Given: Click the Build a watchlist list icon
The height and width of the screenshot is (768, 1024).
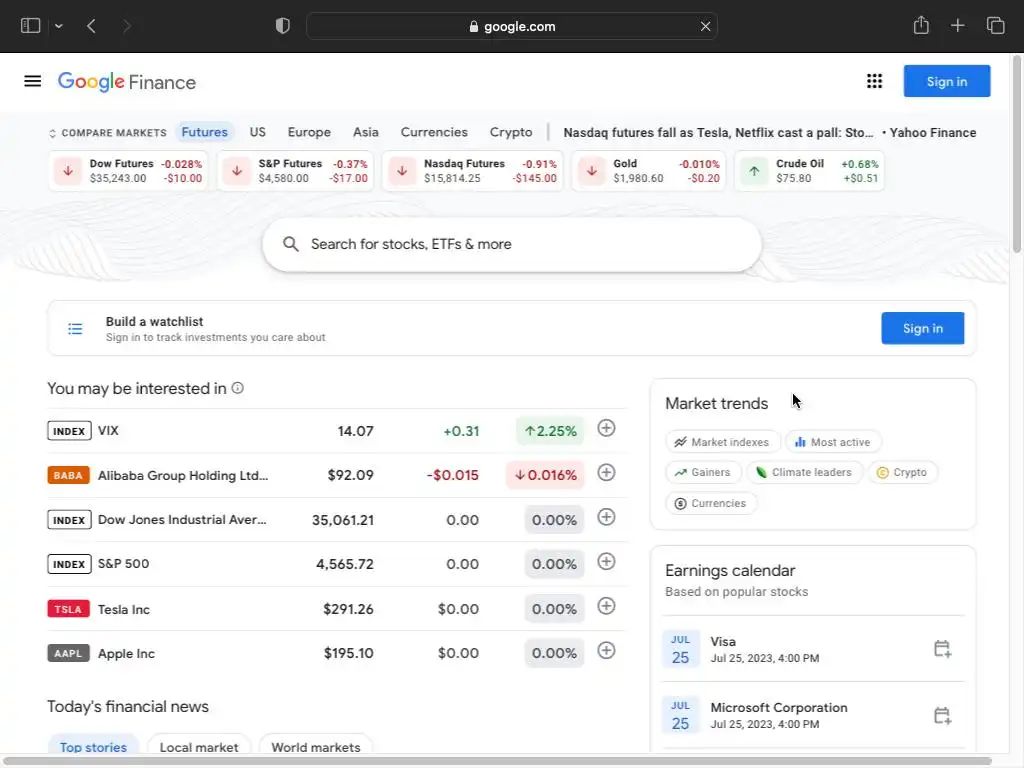Looking at the screenshot, I should (75, 328).
